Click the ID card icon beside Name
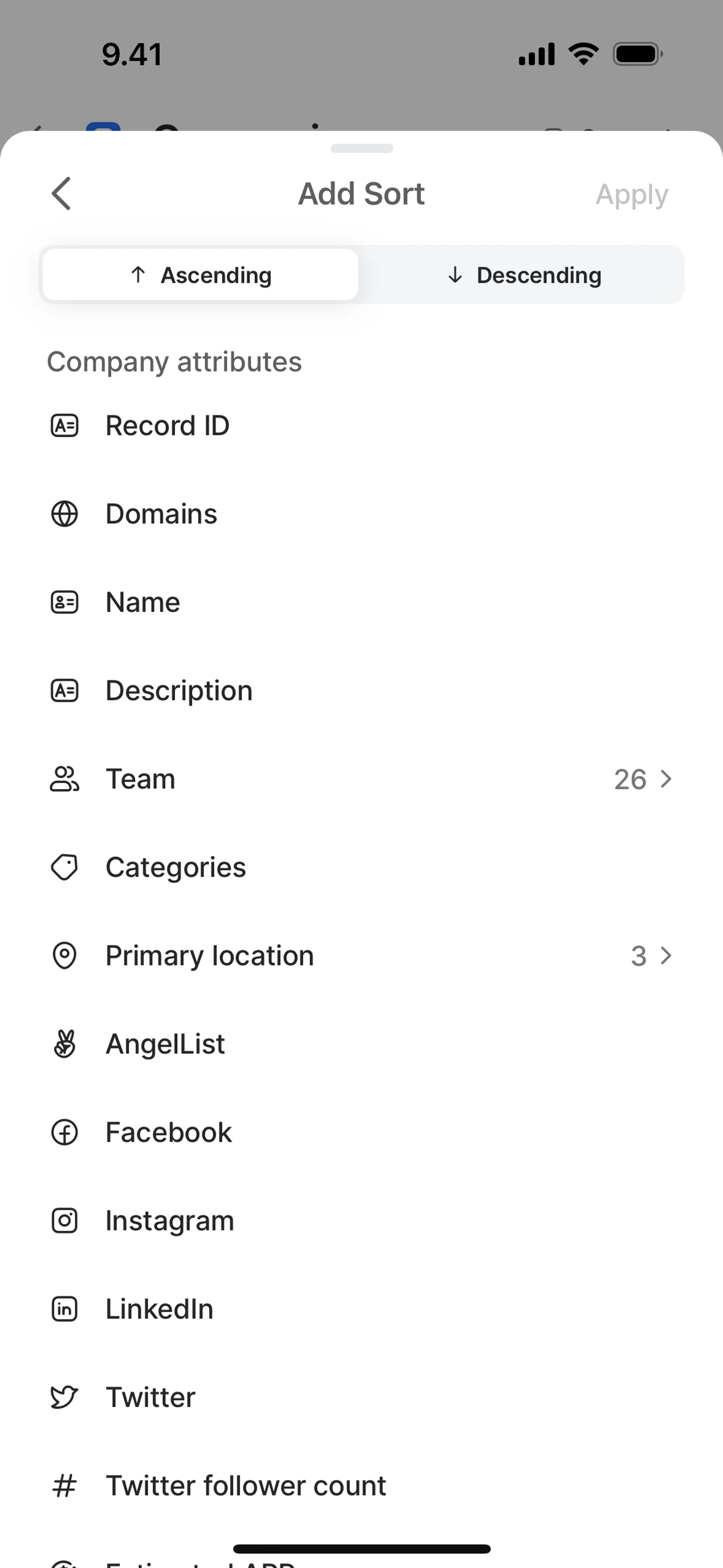Screen dimensions: 723x1568 pos(64,602)
